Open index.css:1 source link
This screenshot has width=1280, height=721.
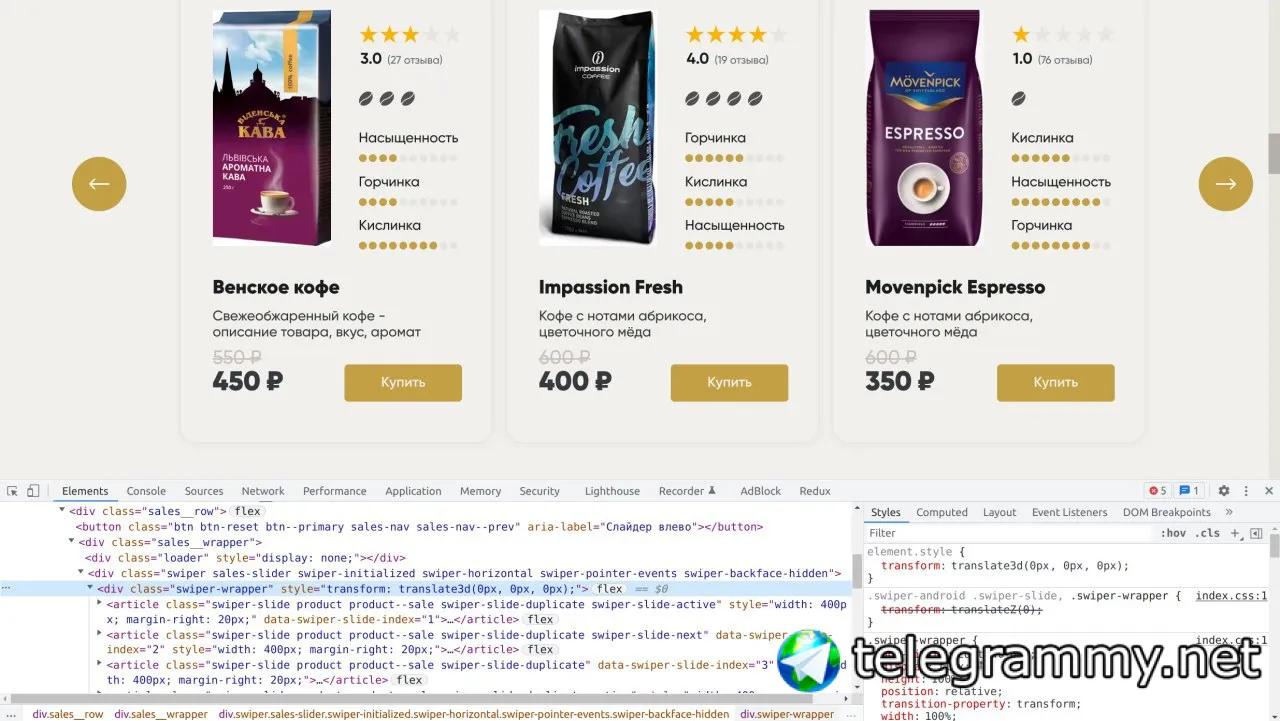click(x=1231, y=596)
